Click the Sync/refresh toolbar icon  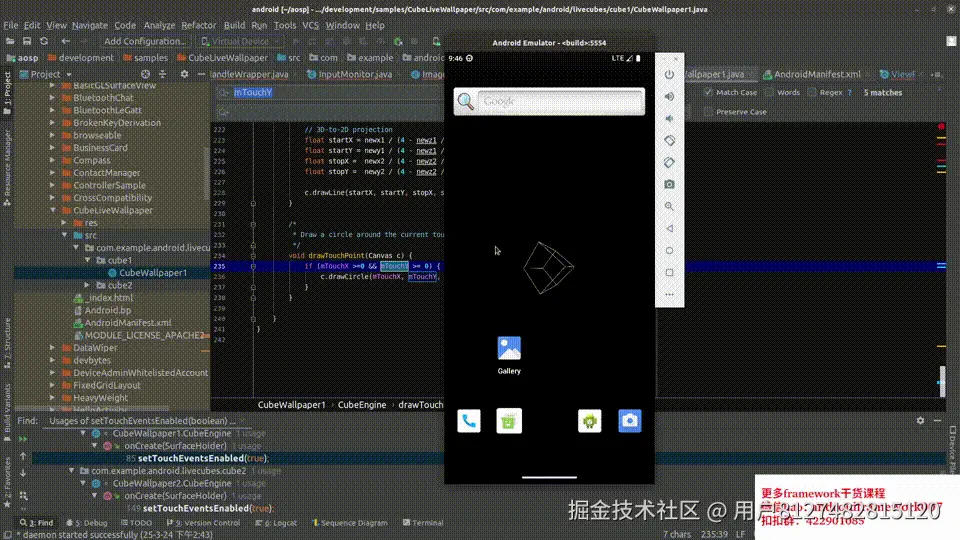point(44,41)
